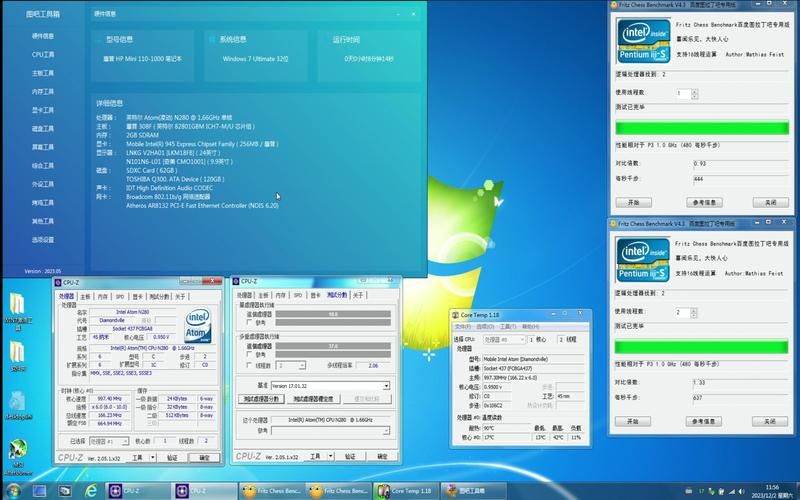Click single-thread score bar in CPU-Z benchmark
Image resolution: width=800 pixels, height=500 pixels.
coord(333,315)
